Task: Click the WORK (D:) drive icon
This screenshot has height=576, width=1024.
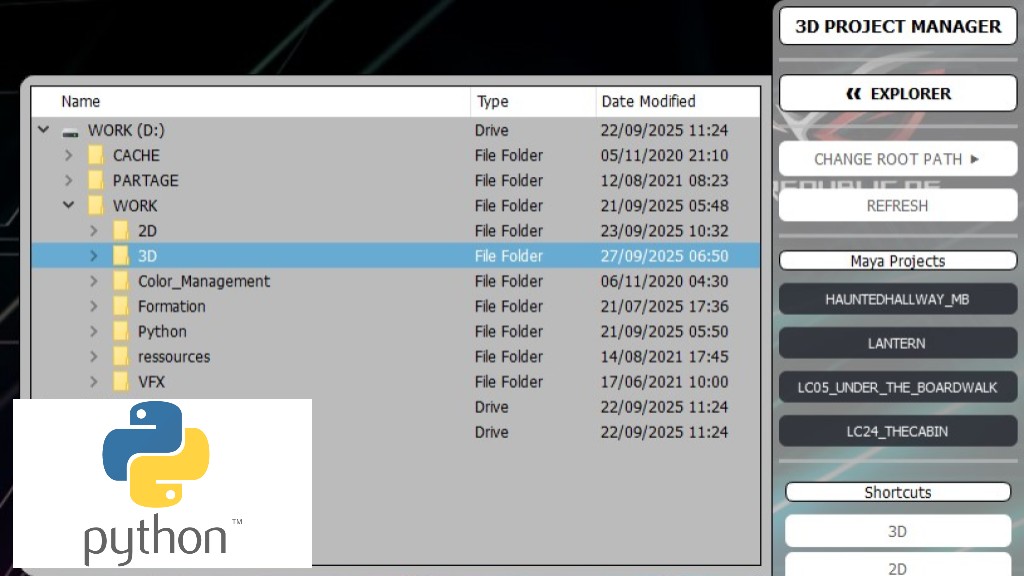Action: [69, 131]
